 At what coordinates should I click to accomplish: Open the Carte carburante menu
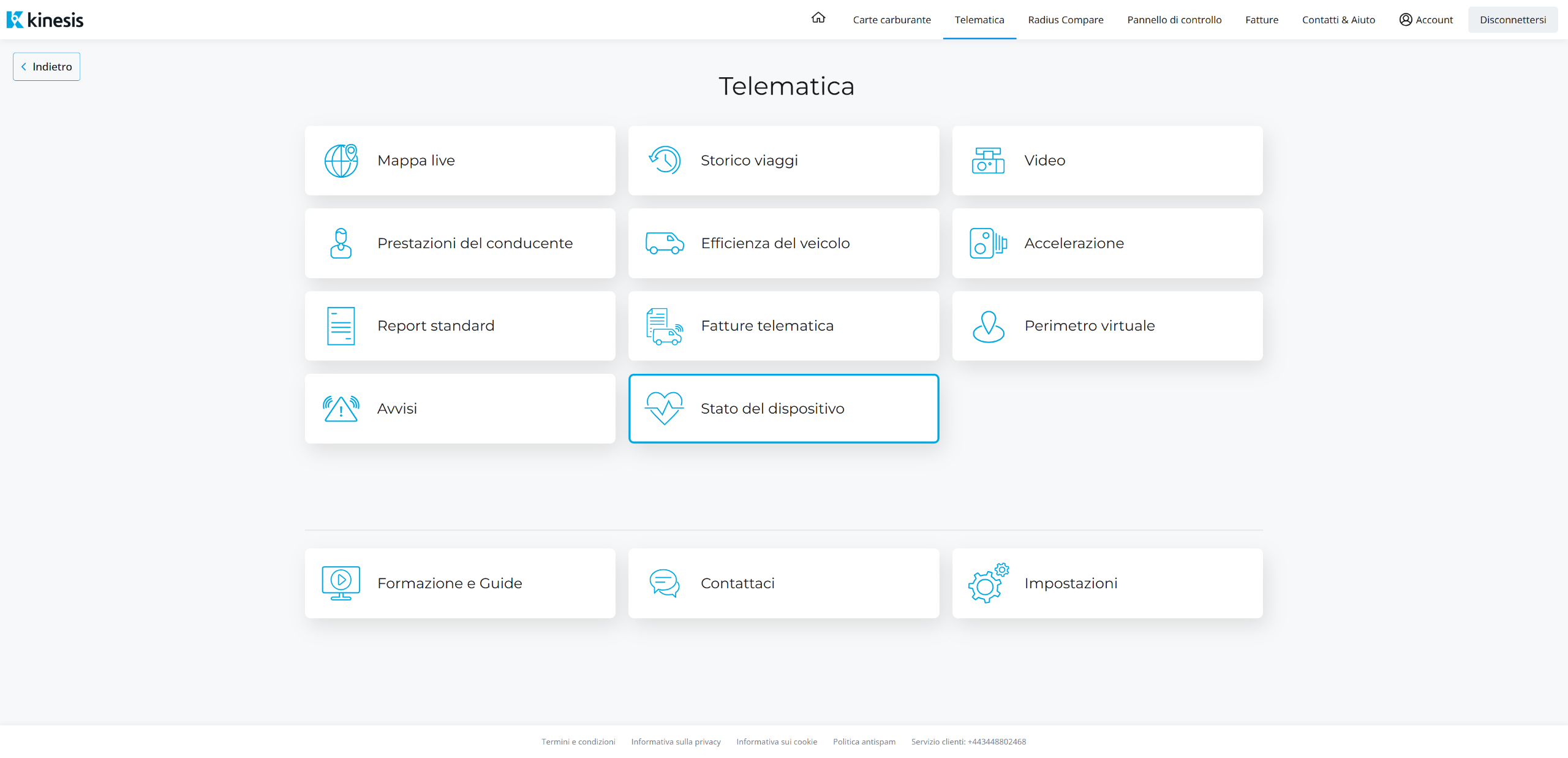pos(892,20)
